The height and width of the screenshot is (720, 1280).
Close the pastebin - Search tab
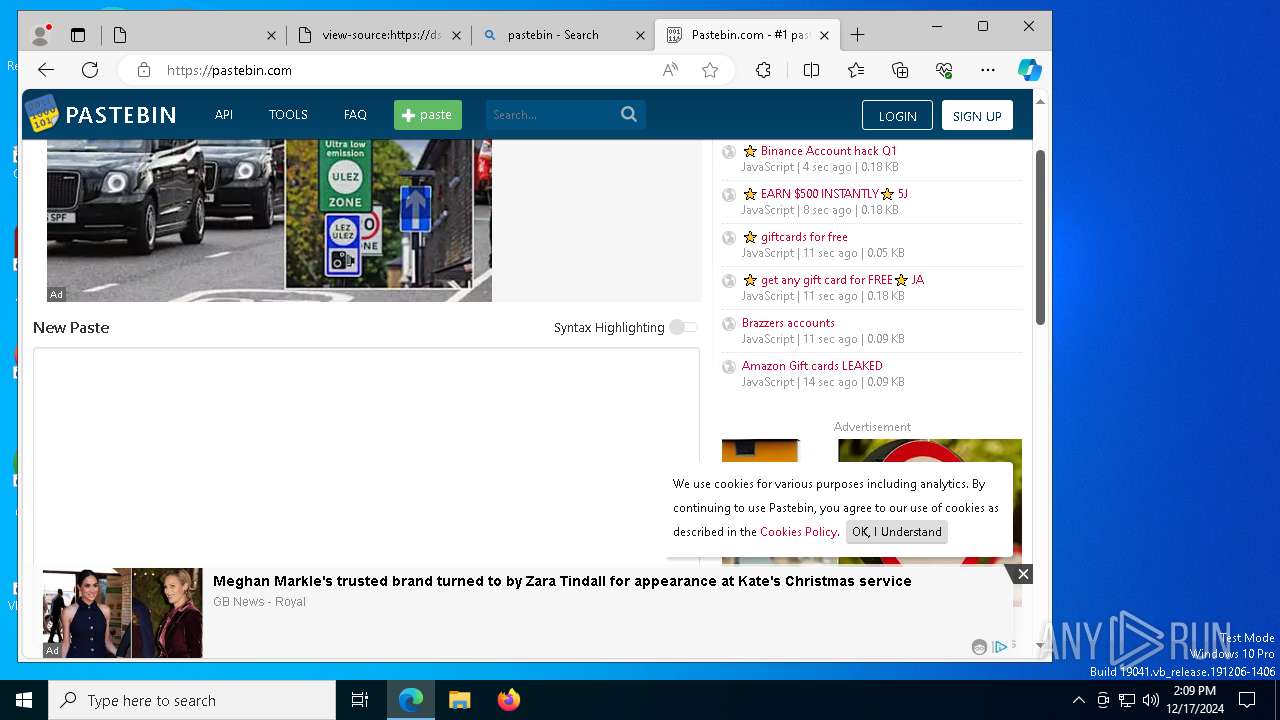pos(640,35)
